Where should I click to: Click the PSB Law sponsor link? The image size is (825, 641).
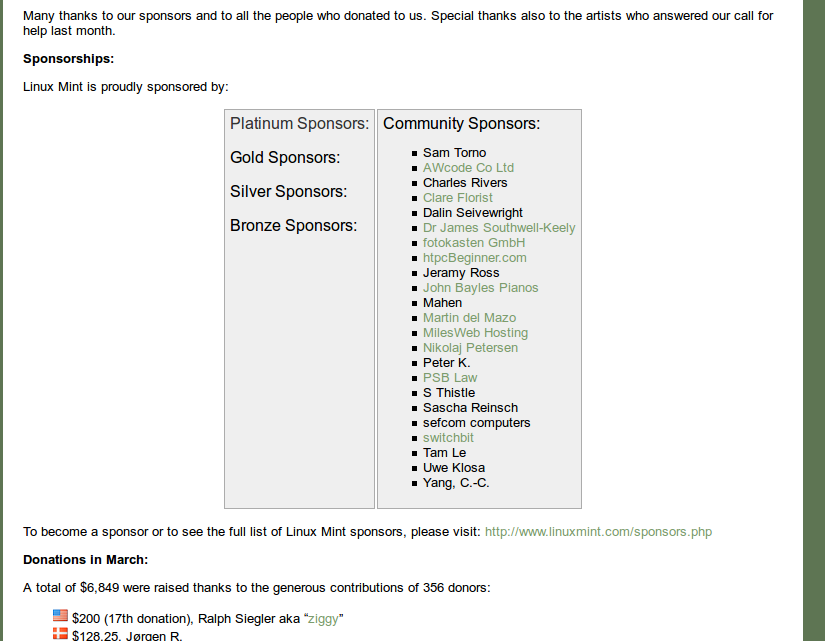450,378
